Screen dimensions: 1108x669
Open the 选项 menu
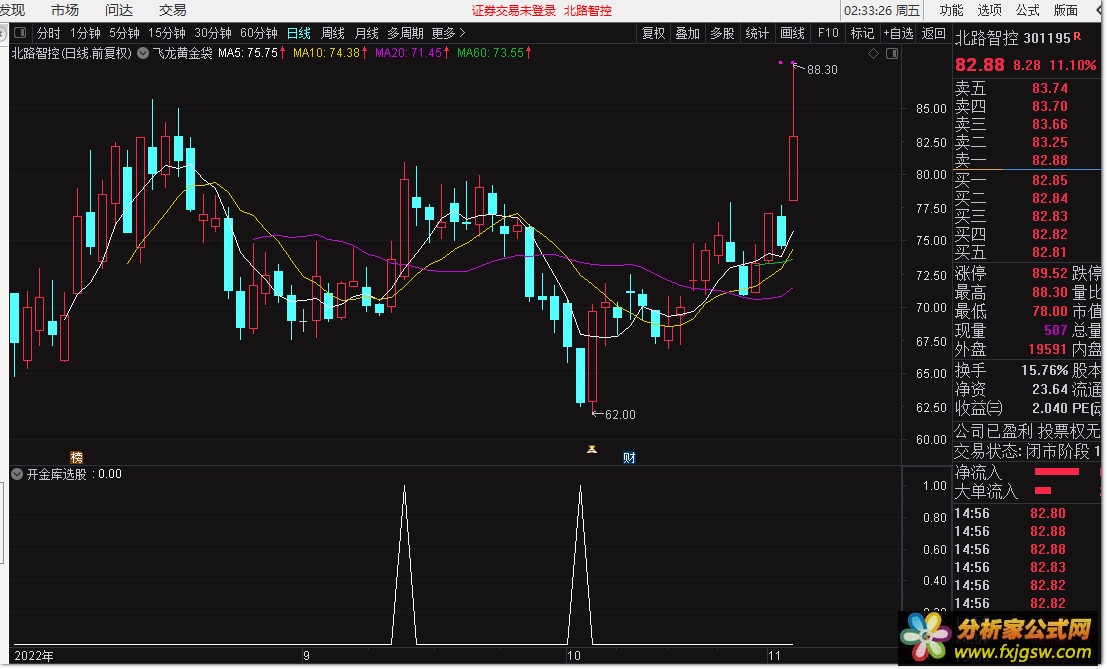(x=989, y=10)
